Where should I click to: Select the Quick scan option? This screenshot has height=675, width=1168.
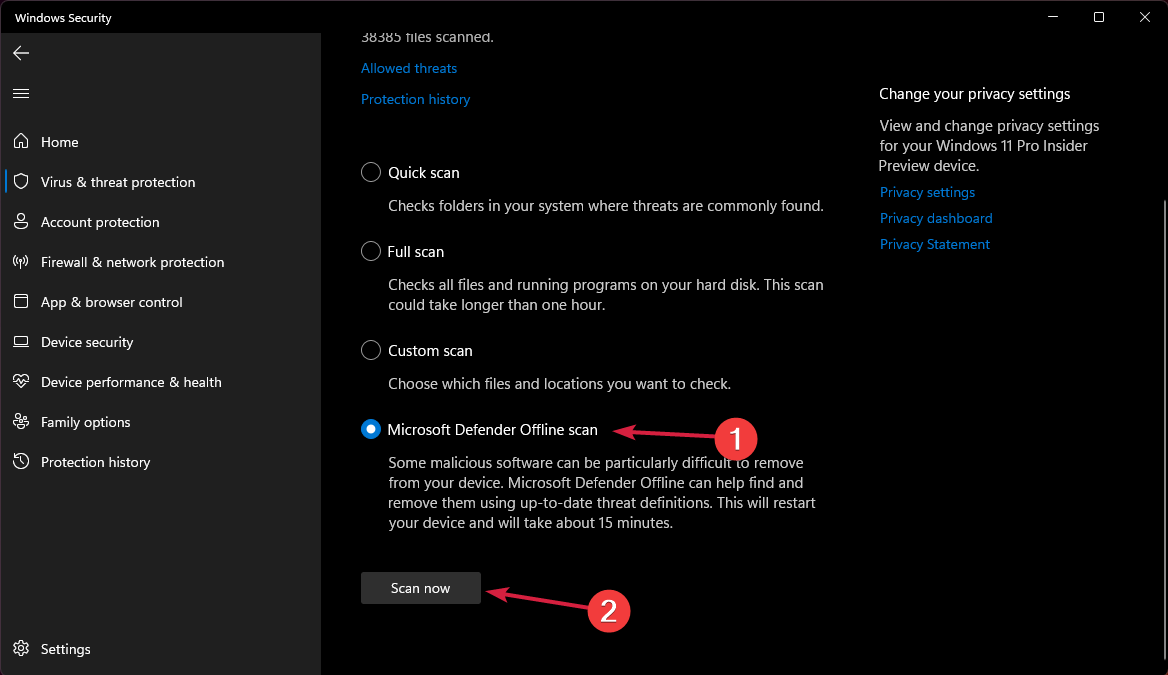pyautogui.click(x=370, y=172)
